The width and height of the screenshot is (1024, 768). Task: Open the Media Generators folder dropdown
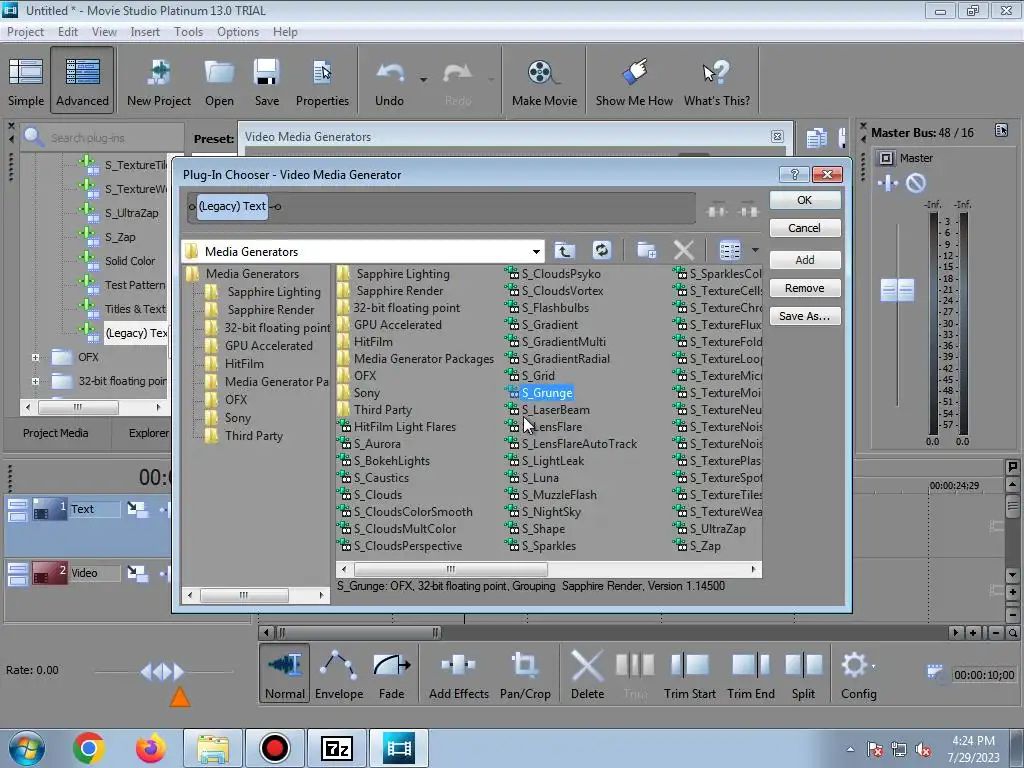pos(536,251)
